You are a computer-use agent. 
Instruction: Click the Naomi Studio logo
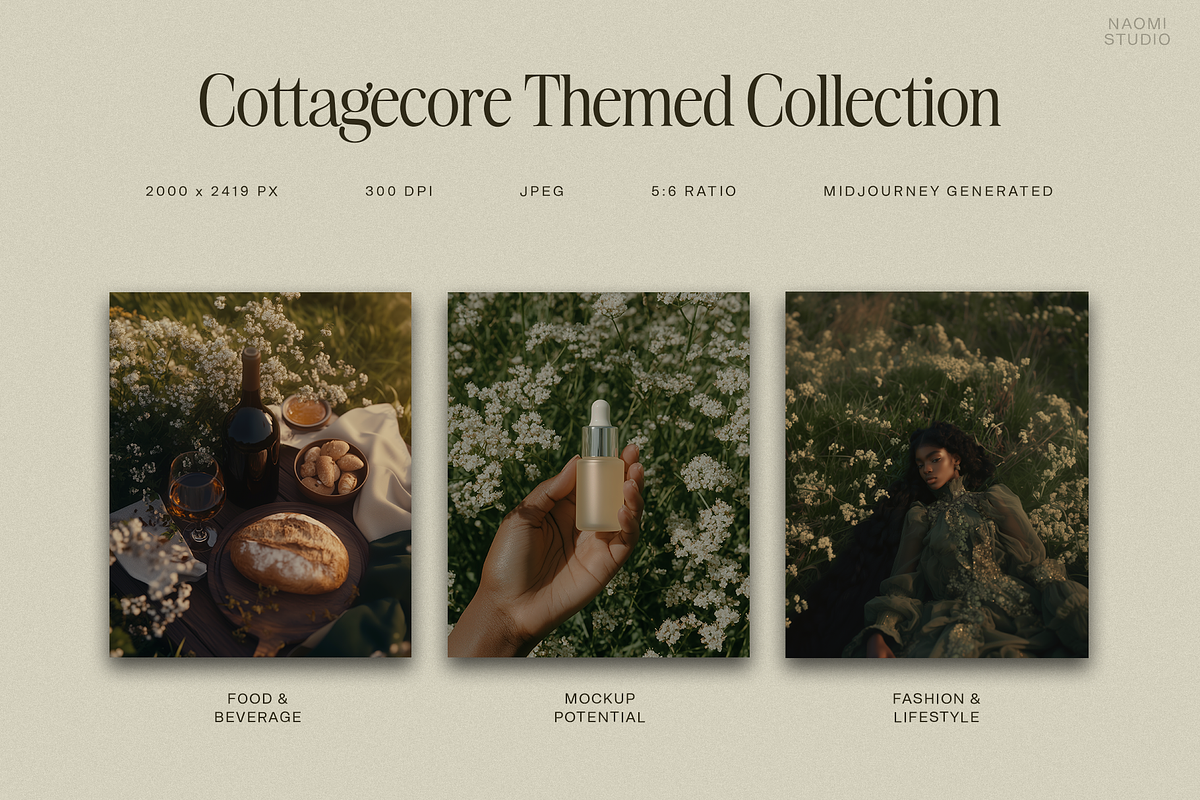1137,32
